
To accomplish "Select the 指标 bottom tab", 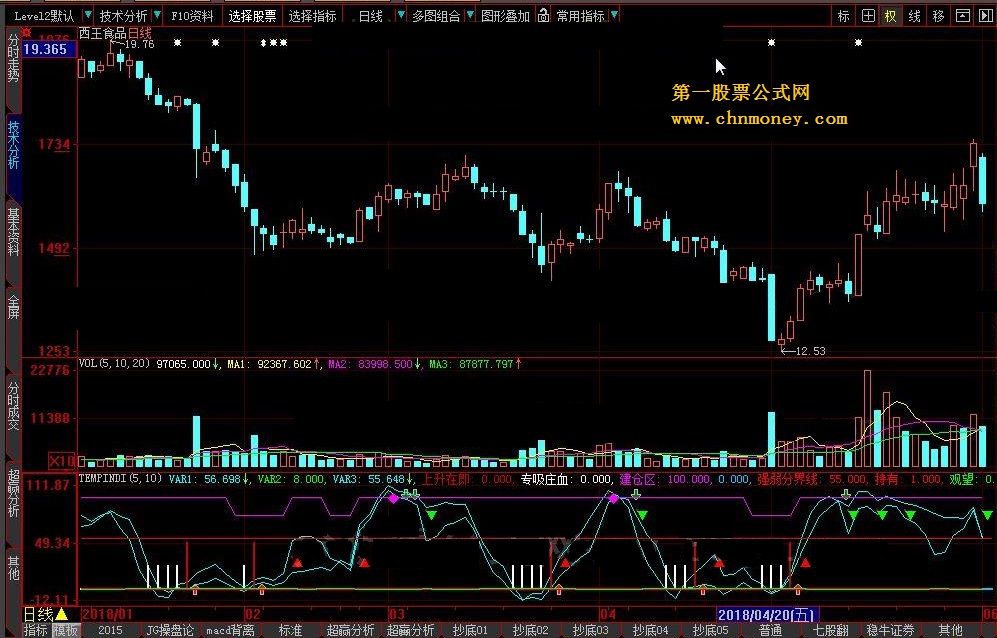I will [36, 630].
